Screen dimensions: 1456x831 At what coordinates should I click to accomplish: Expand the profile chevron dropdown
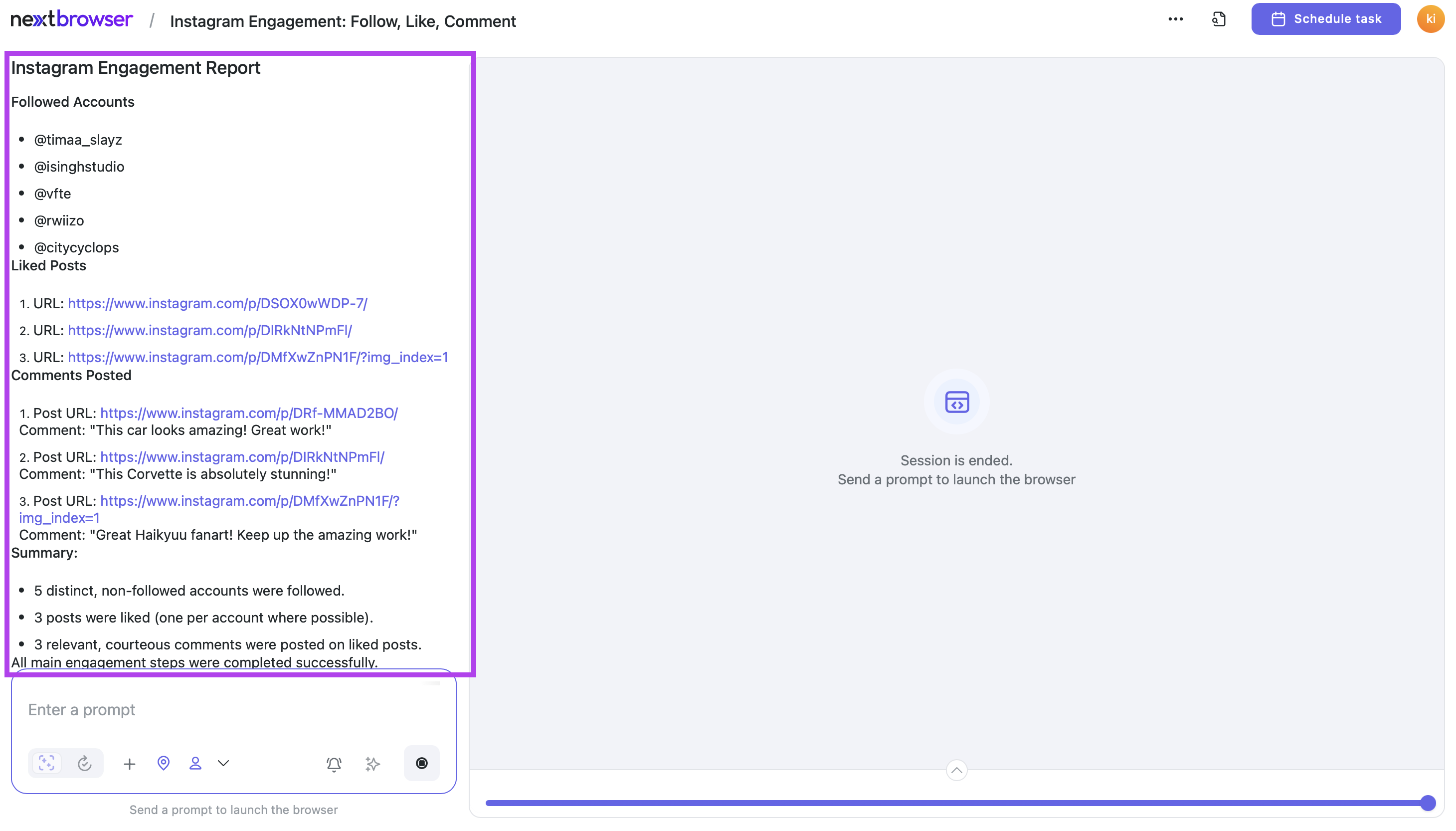pos(223,763)
